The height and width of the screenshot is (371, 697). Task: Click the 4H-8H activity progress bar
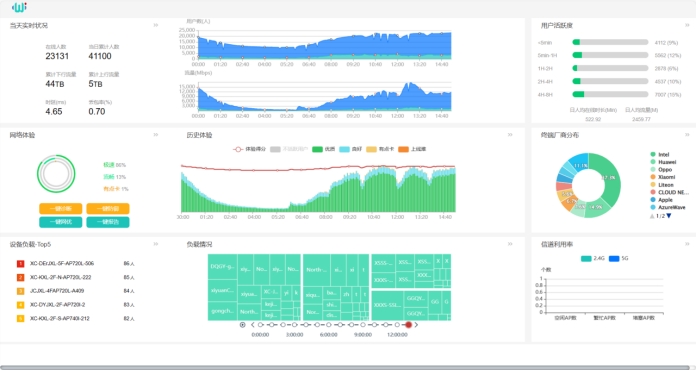click(x=610, y=94)
